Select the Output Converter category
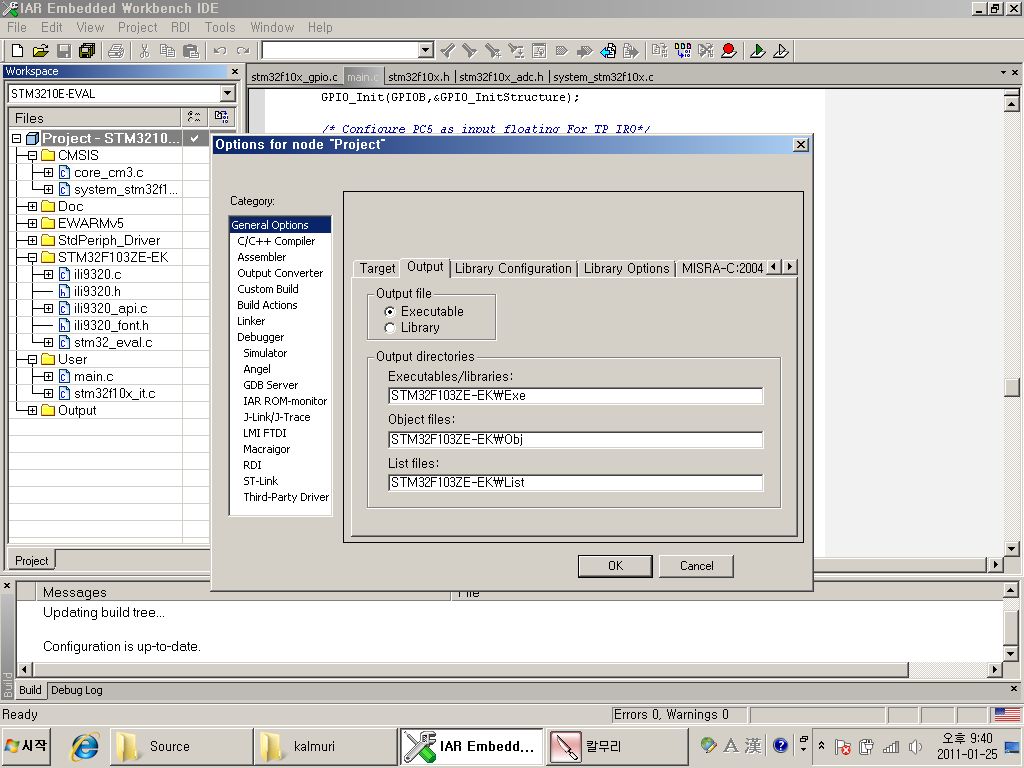1024x768 pixels. [x=280, y=273]
